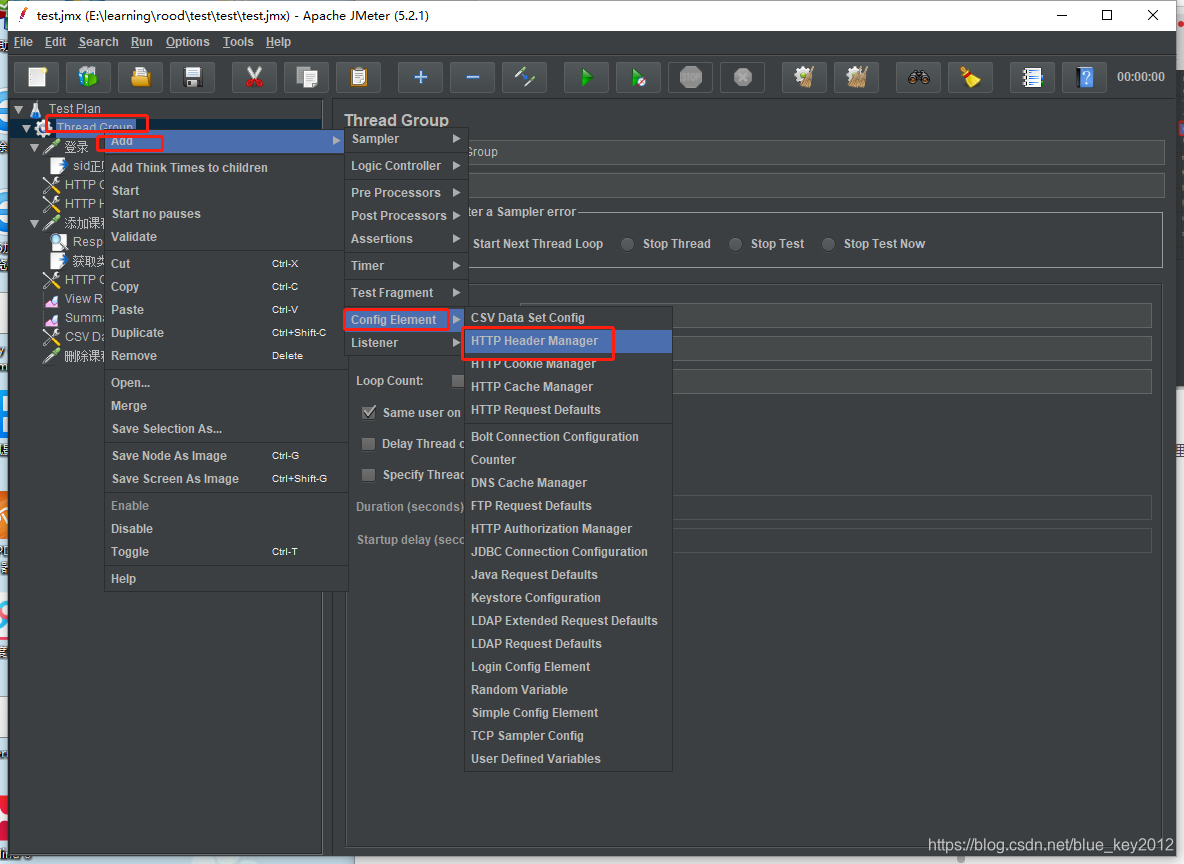Screen dimensions: 1184x864
Task: Open Help with question mark icon
Action: pos(1084,77)
